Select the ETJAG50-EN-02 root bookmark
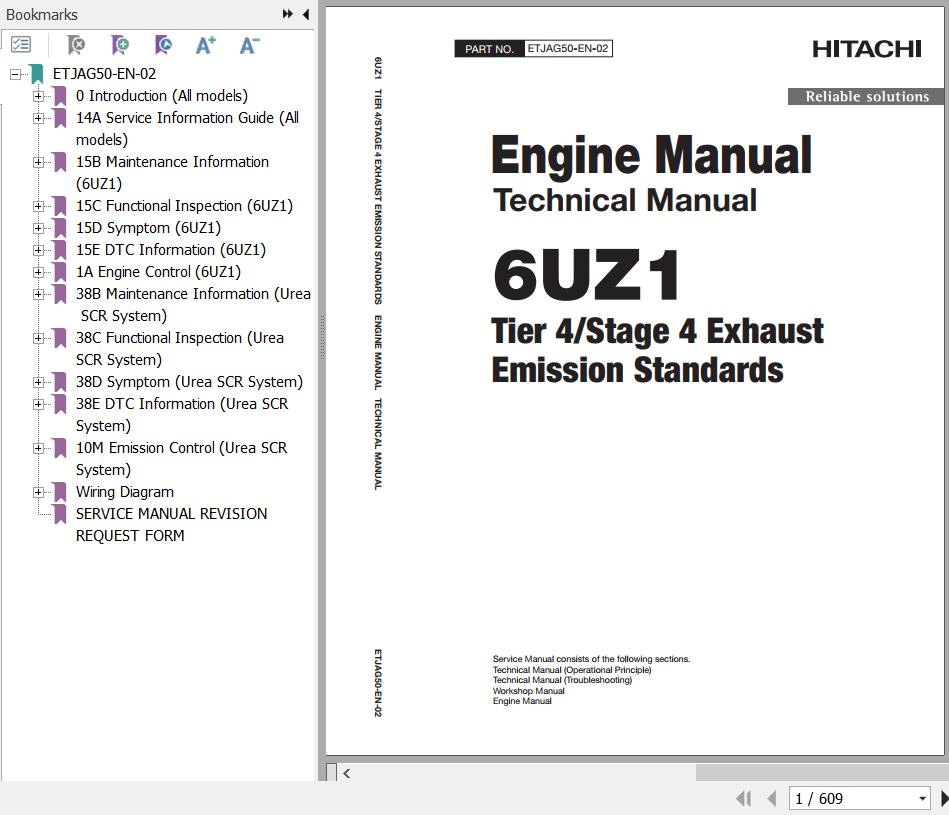This screenshot has height=815, width=949. [104, 74]
